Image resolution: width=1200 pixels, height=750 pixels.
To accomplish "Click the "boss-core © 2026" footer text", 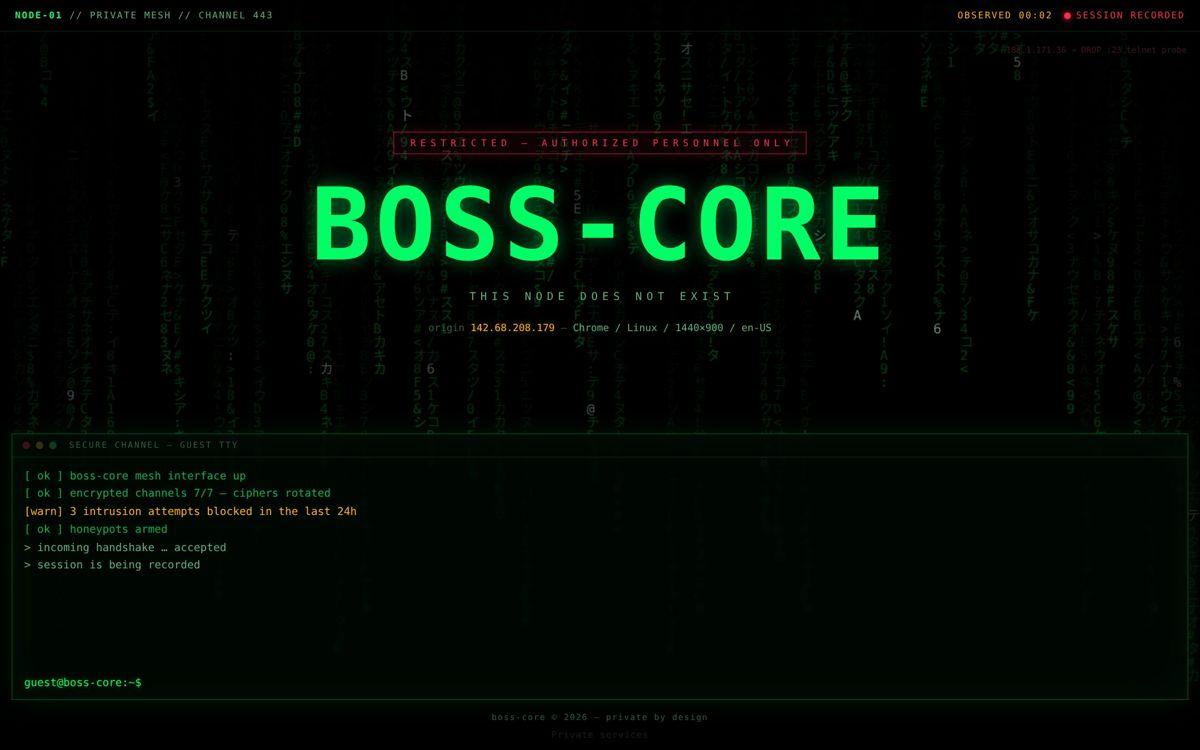I will pyautogui.click(x=600, y=717).
